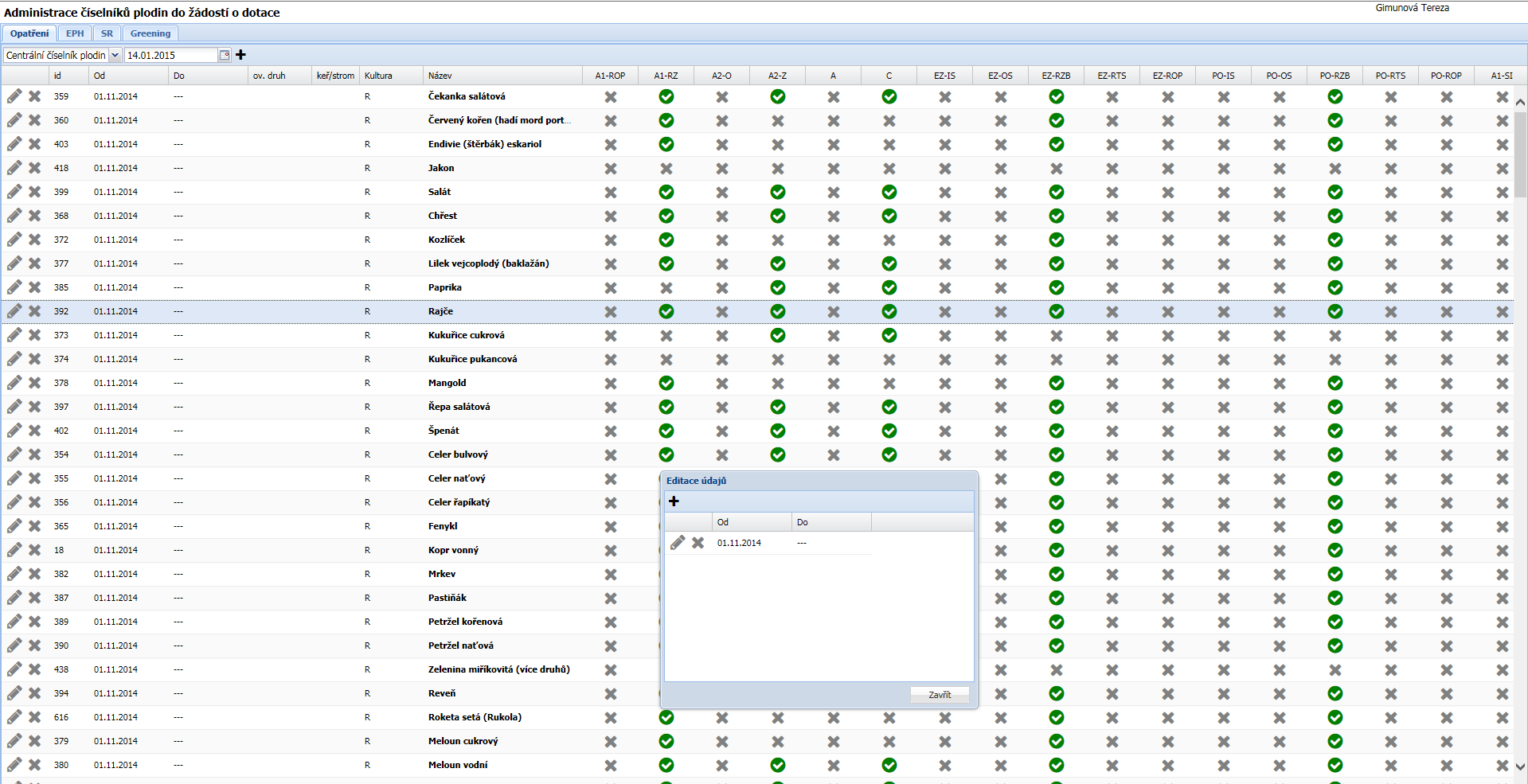
Task: Delete the Salát row
Action: (x=35, y=192)
